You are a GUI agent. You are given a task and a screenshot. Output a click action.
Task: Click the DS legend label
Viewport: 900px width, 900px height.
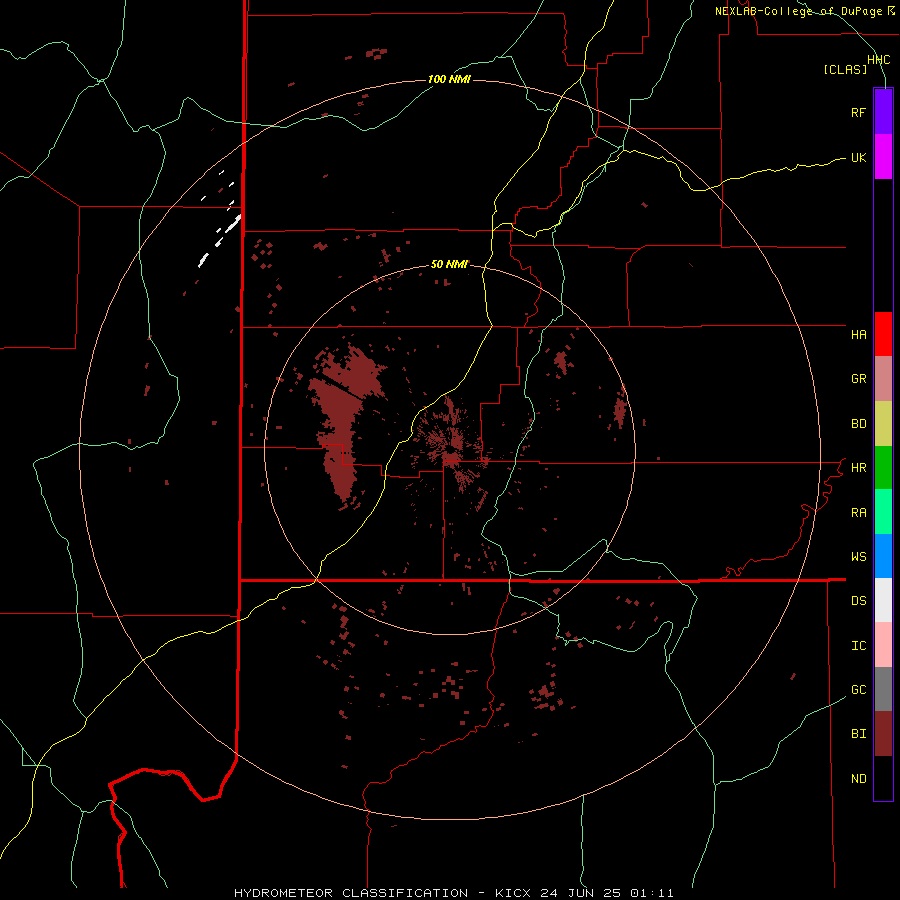click(858, 601)
